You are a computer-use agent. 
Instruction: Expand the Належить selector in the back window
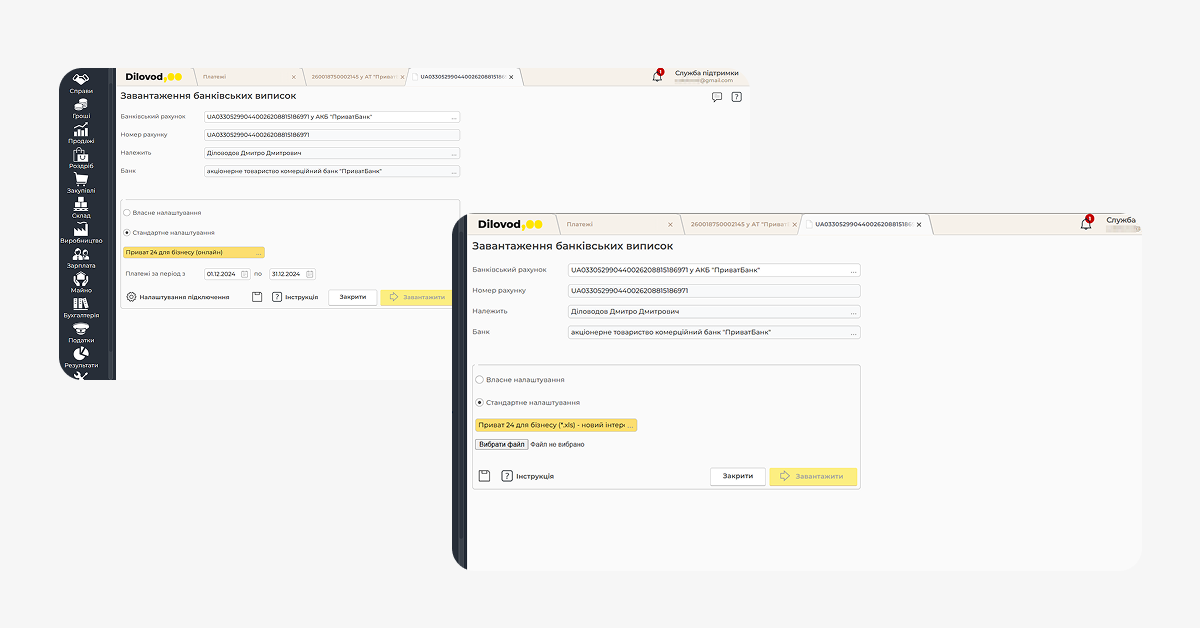coord(454,153)
